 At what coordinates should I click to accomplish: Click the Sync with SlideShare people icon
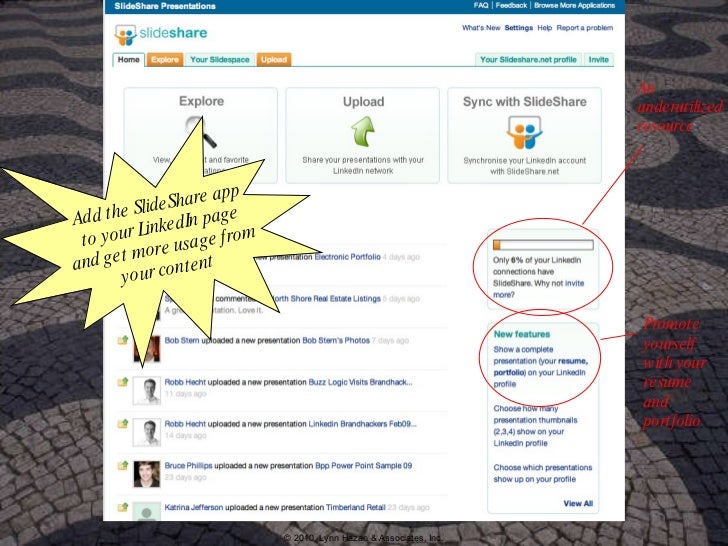(524, 133)
